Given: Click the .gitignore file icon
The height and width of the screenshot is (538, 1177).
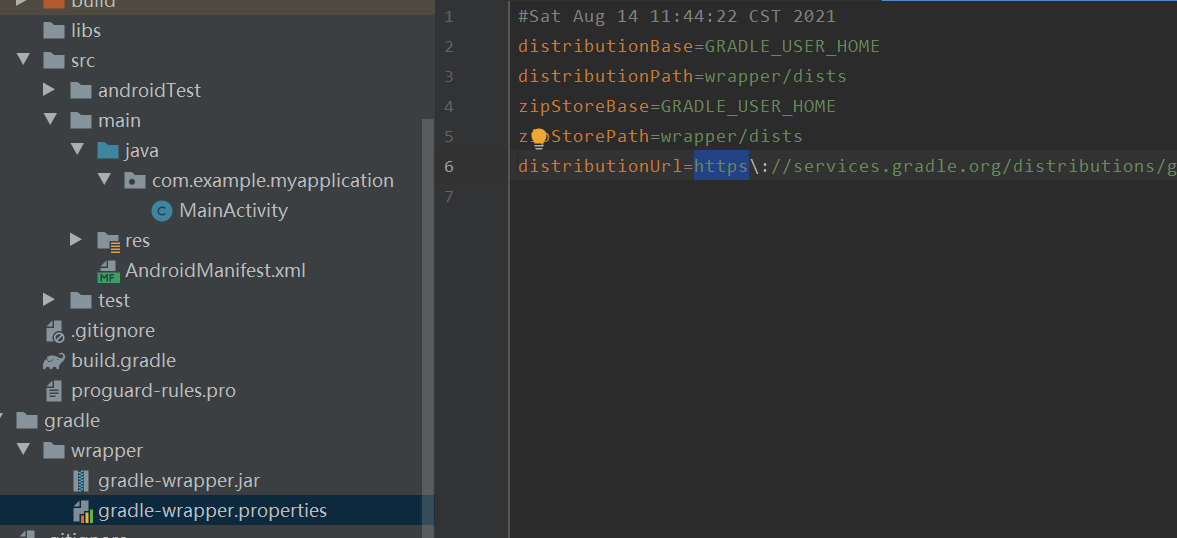Looking at the screenshot, I should tap(54, 331).
